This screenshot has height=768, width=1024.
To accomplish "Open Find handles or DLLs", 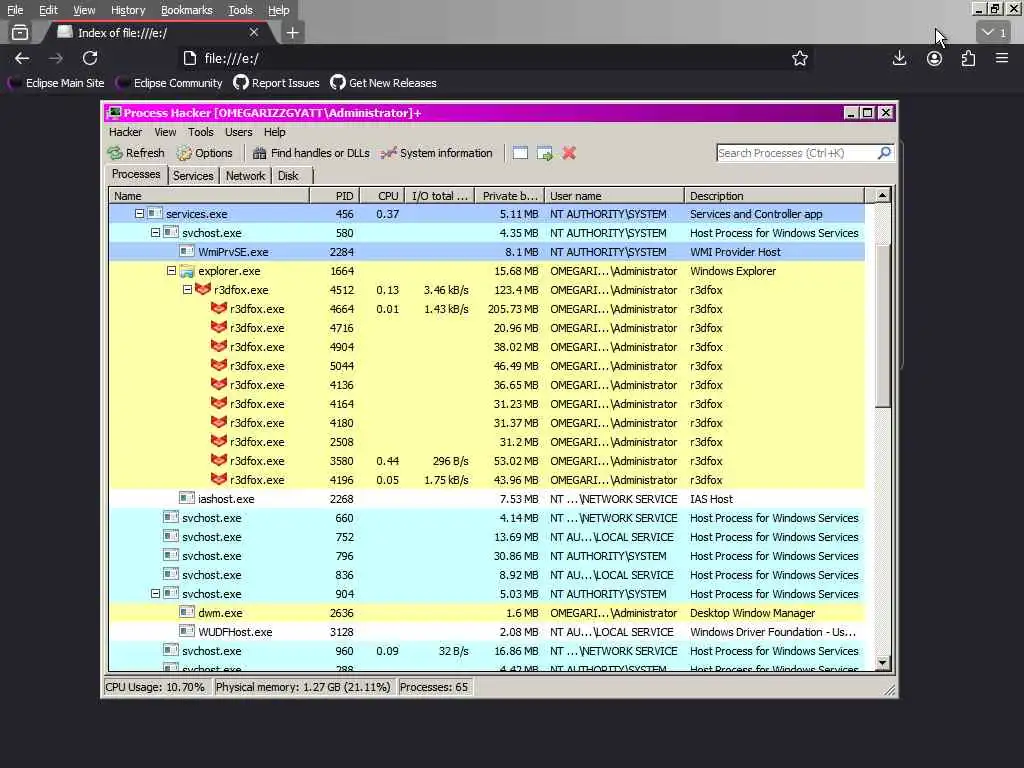I will pyautogui.click(x=311, y=153).
